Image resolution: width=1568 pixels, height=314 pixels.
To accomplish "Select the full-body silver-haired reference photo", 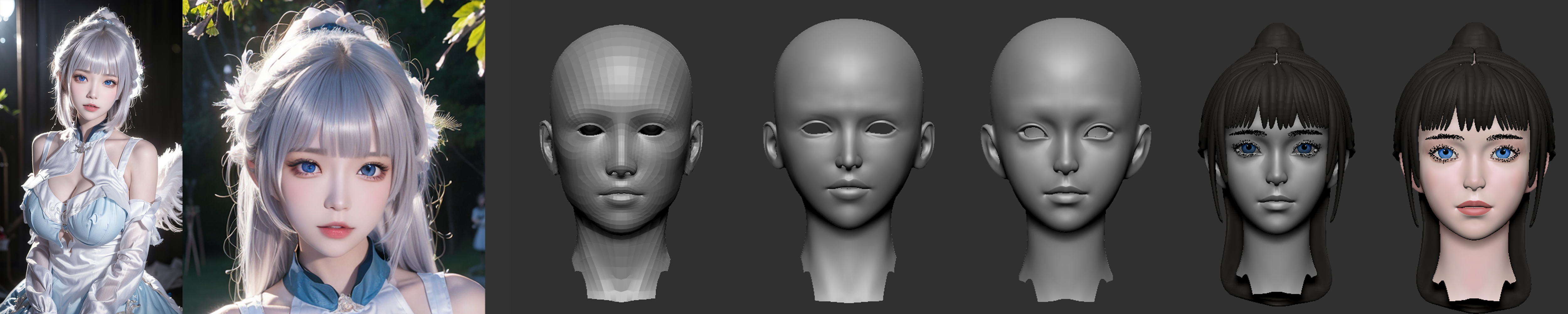I will [91, 157].
